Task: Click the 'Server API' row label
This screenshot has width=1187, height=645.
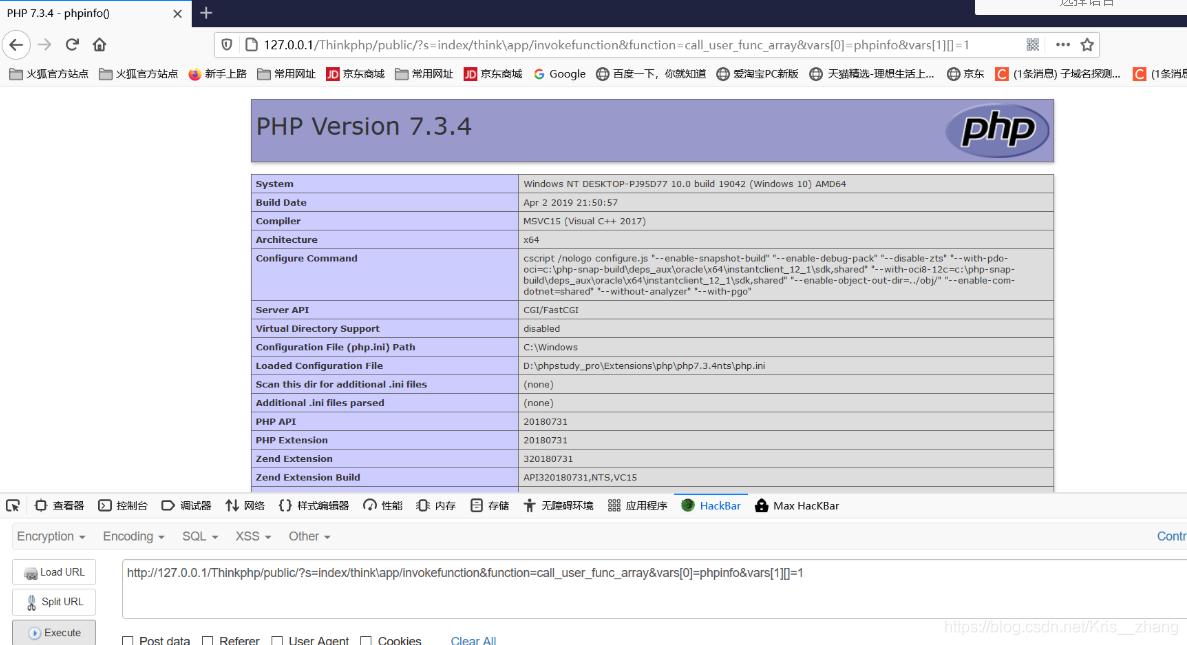Action: pyautogui.click(x=282, y=310)
